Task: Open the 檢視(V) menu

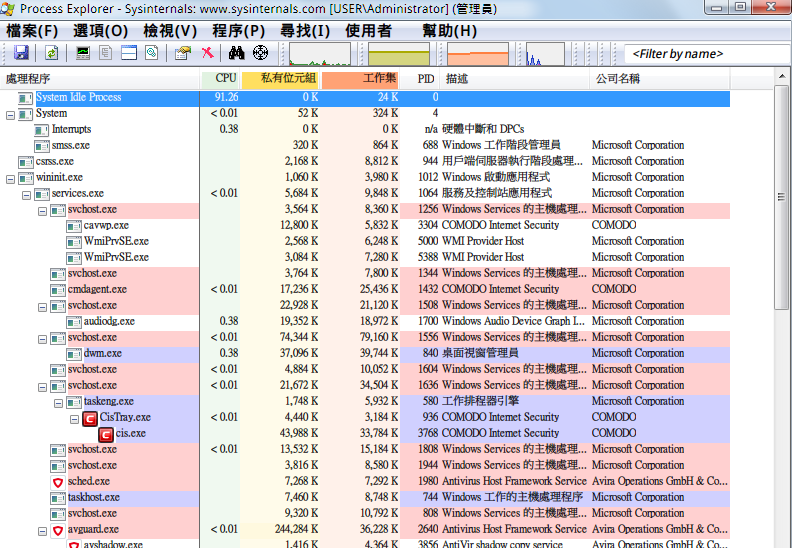Action: tap(170, 31)
